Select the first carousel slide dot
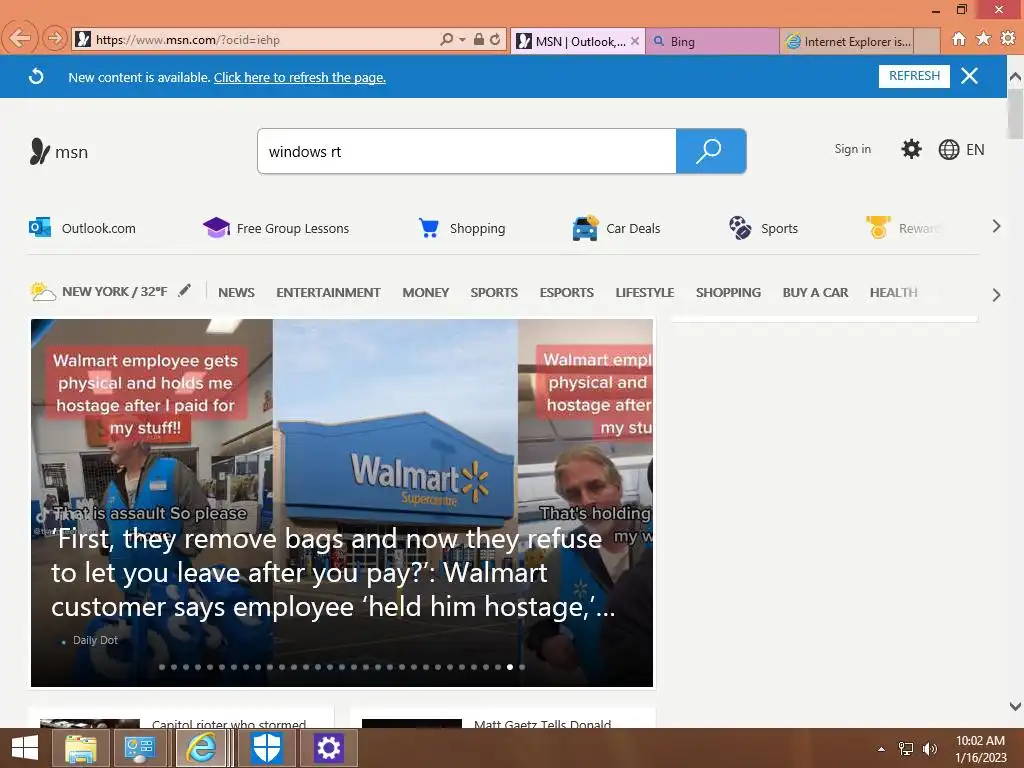The width and height of the screenshot is (1024, 768). [x=162, y=667]
